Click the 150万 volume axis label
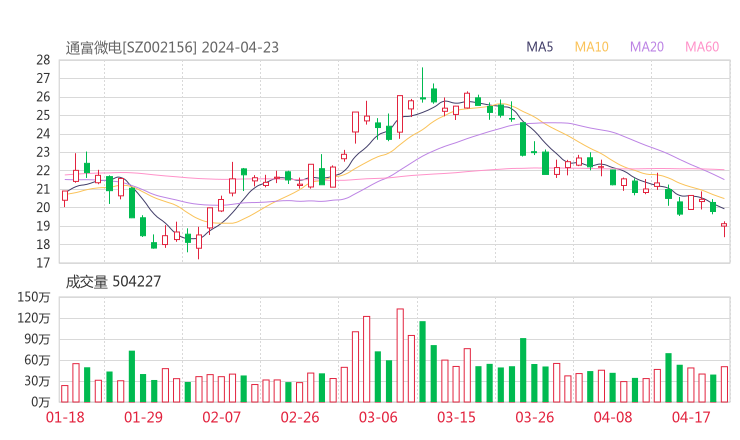Viewport: 740px width, 440px height. tap(34, 297)
